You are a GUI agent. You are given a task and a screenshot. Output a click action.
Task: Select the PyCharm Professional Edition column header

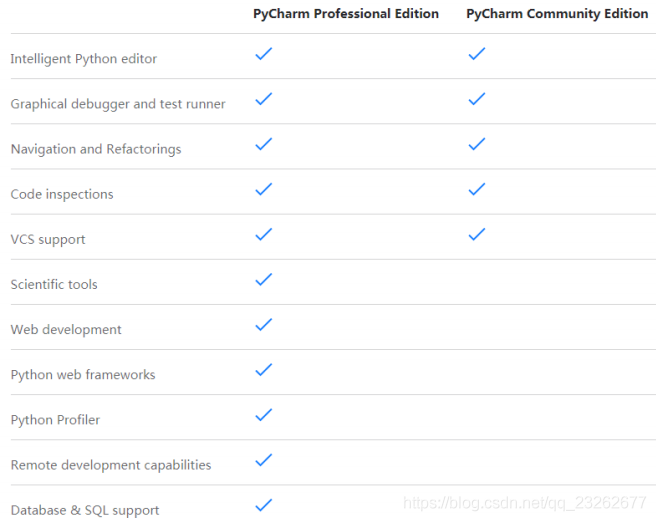(x=346, y=14)
